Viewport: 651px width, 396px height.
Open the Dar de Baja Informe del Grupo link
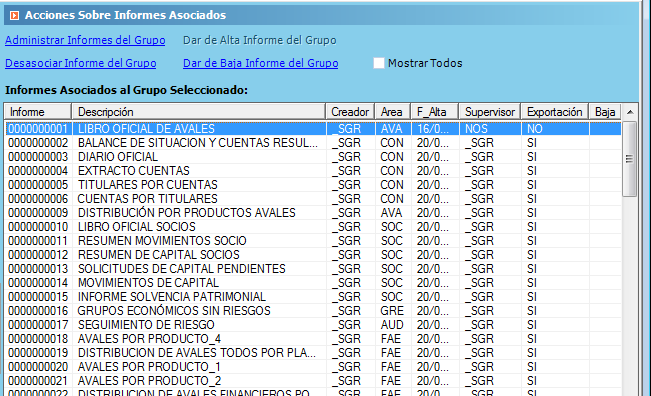pyautogui.click(x=261, y=63)
